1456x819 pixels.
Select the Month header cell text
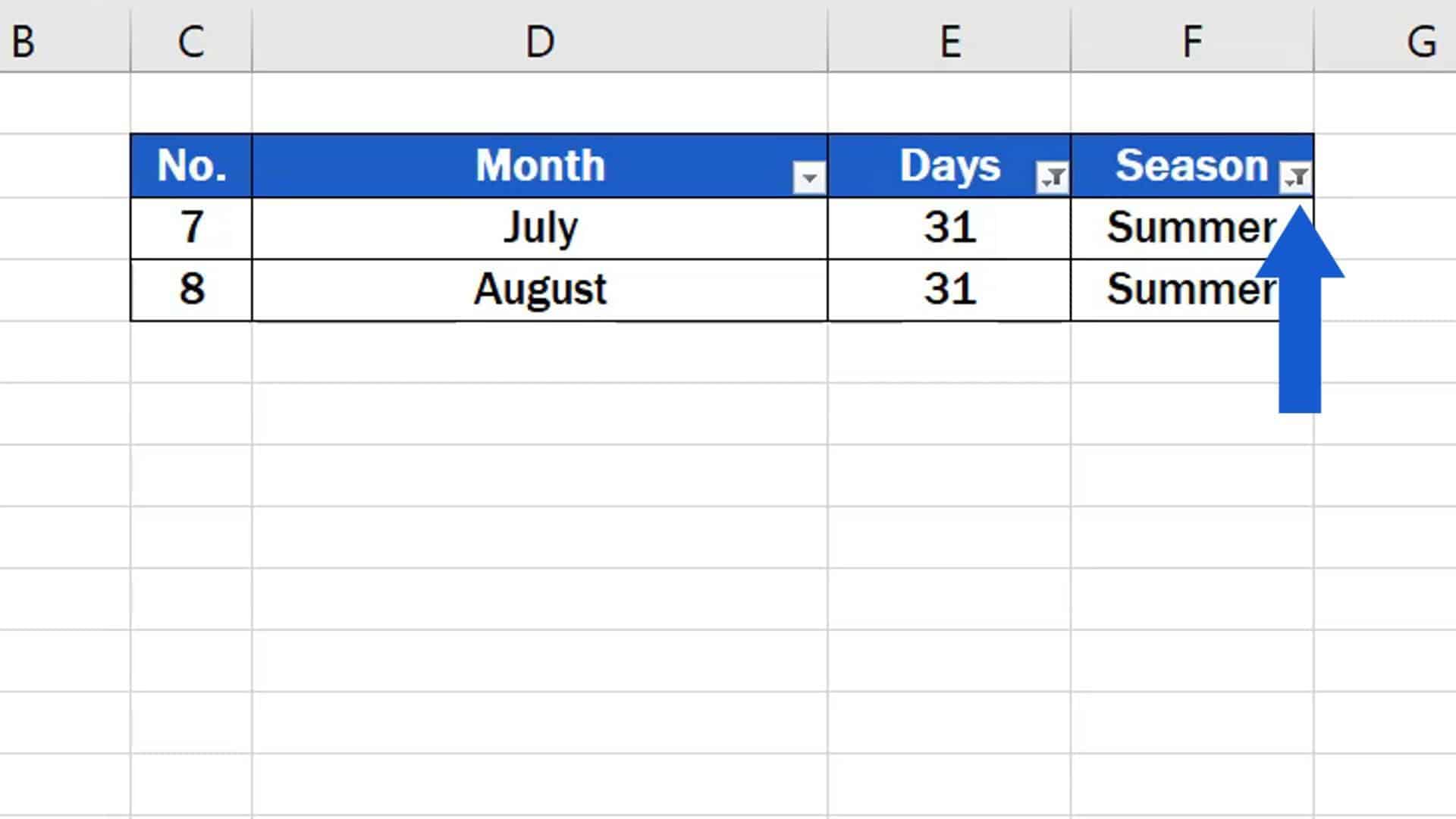point(540,165)
